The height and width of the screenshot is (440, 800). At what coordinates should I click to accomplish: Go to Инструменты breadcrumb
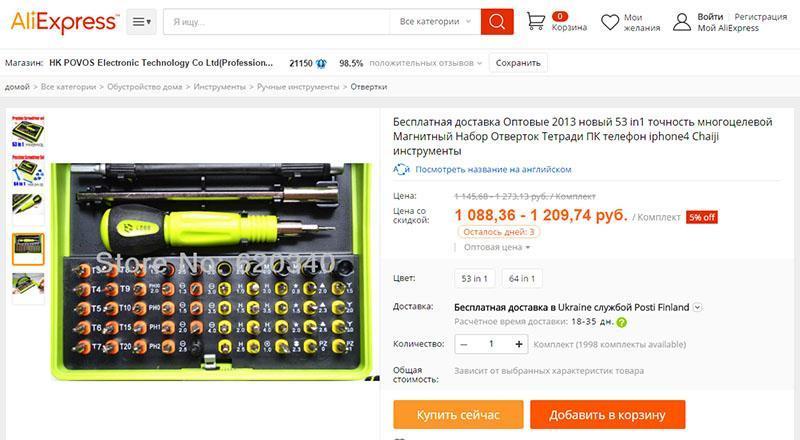point(219,87)
